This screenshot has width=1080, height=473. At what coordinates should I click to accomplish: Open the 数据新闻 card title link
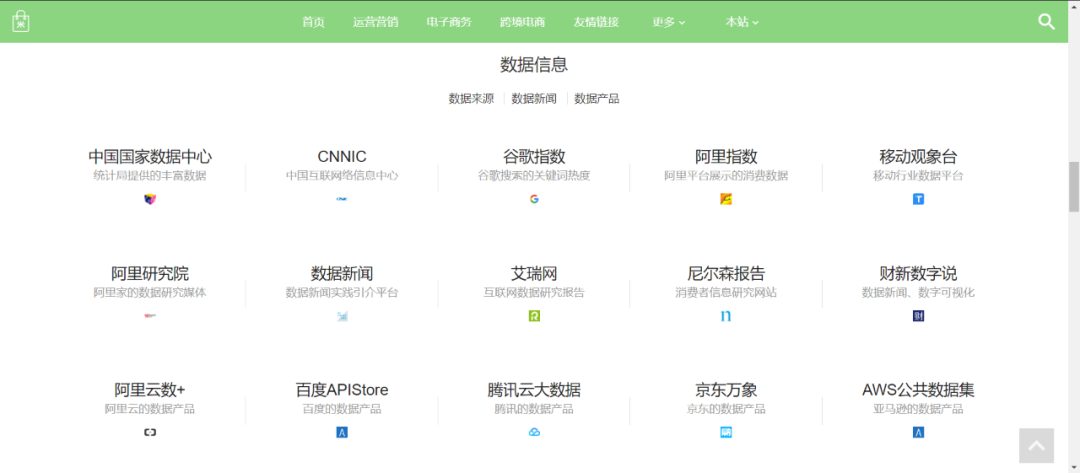tap(342, 273)
